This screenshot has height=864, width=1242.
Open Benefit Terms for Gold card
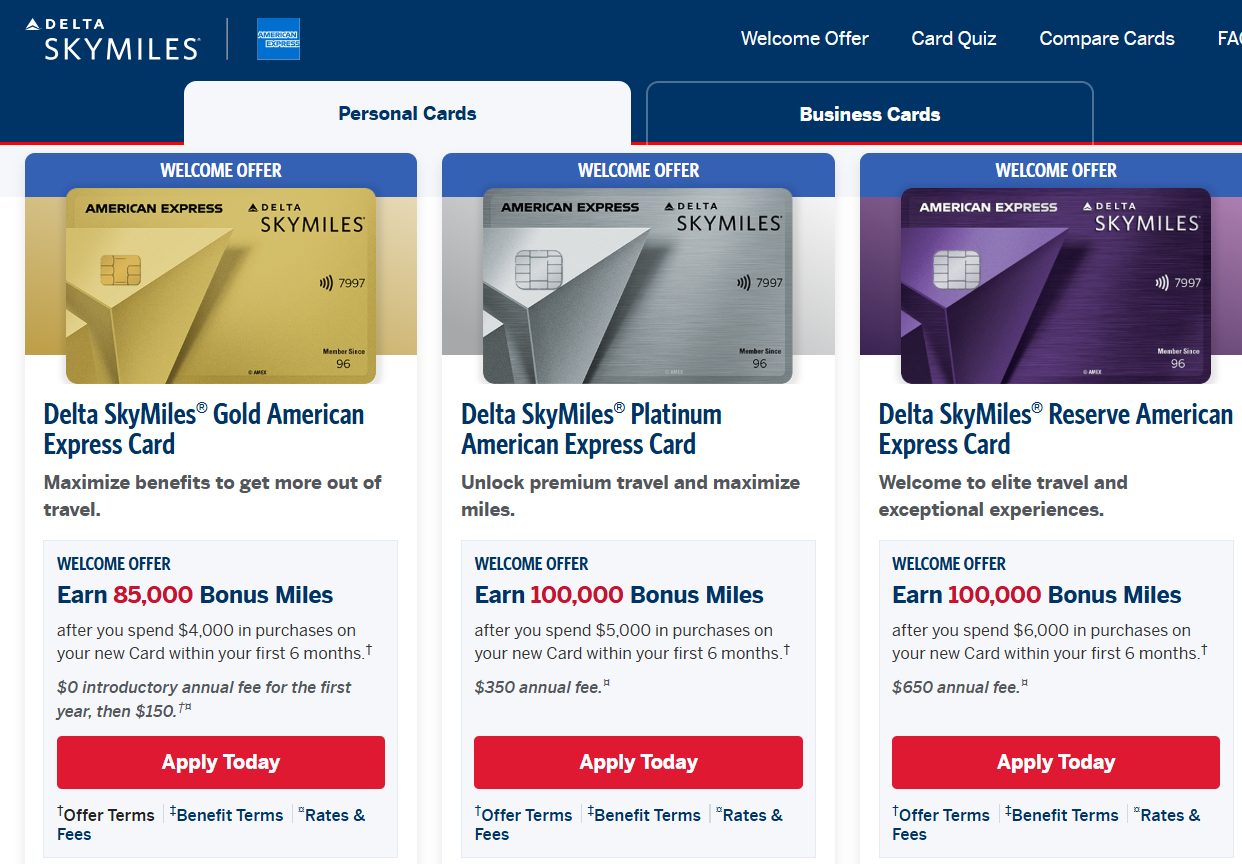[x=229, y=815]
